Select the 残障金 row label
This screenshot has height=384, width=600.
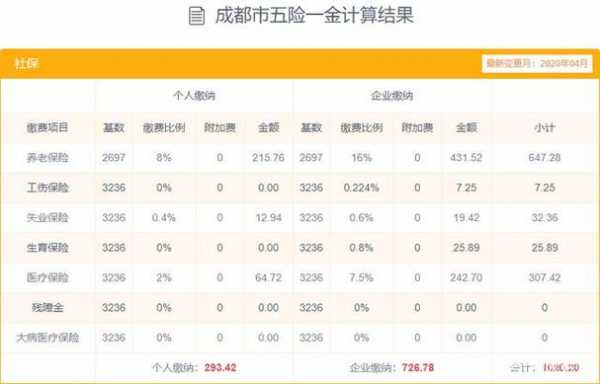click(x=47, y=308)
